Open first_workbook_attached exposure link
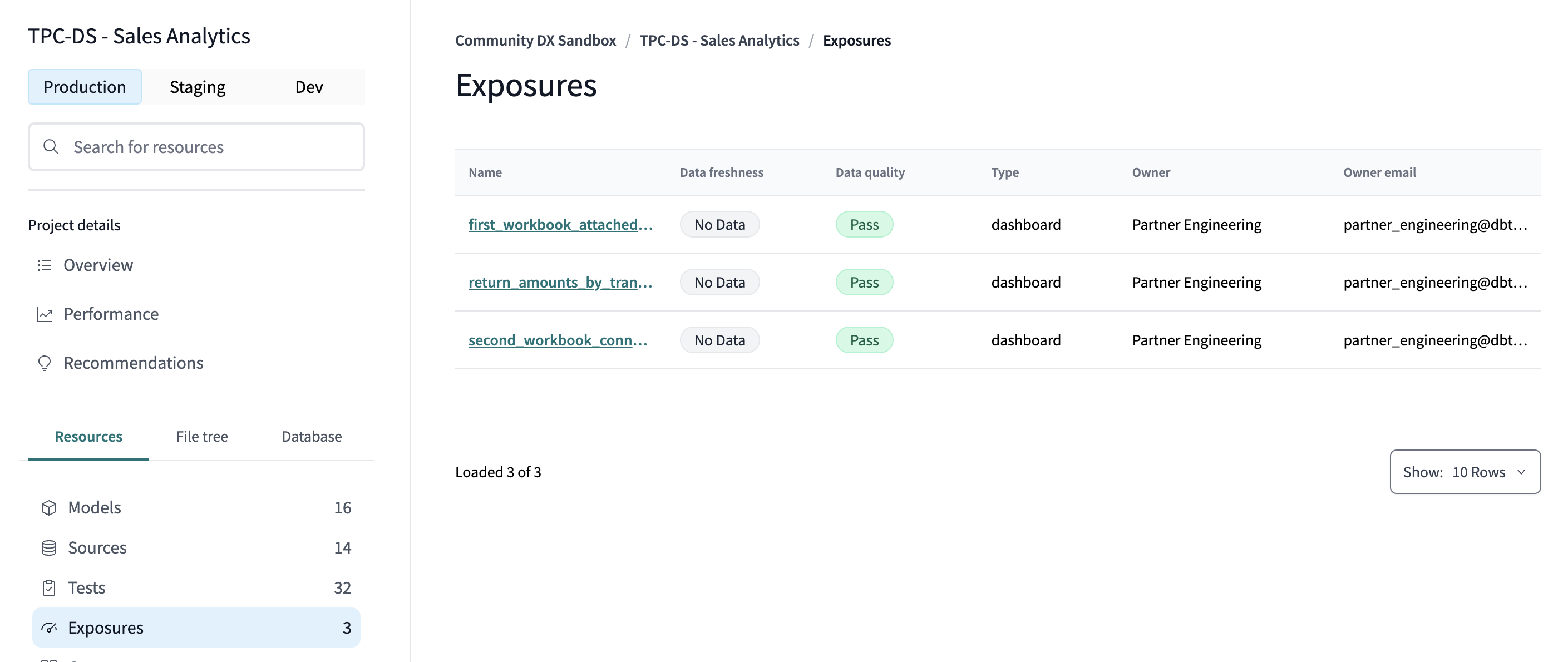1568x662 pixels. pos(559,223)
